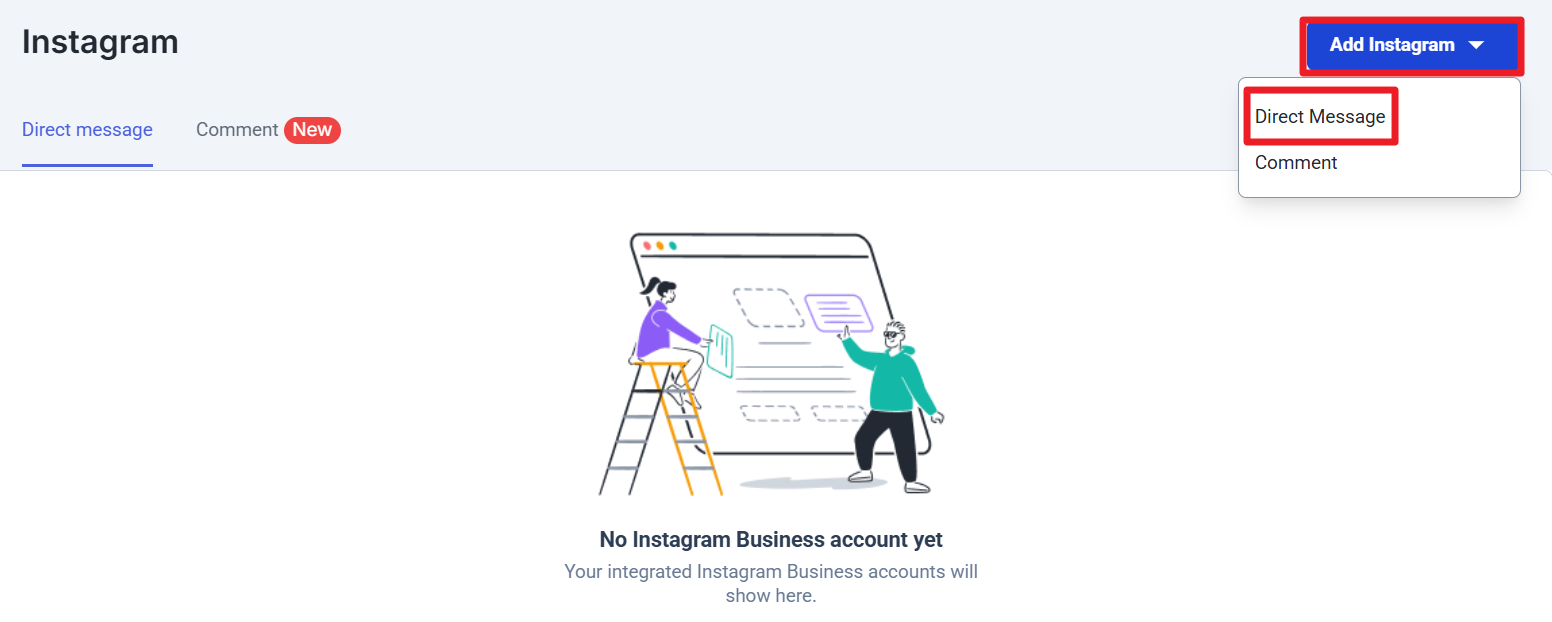Viewport: 1552px width, 622px height.
Task: Choose Comment in the dropdown menu
Action: tap(1296, 163)
